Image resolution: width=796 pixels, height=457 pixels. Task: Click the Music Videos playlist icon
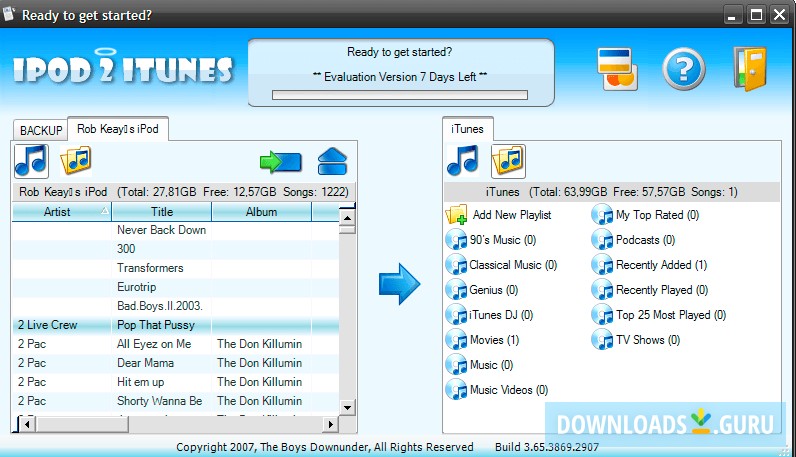pos(456,390)
